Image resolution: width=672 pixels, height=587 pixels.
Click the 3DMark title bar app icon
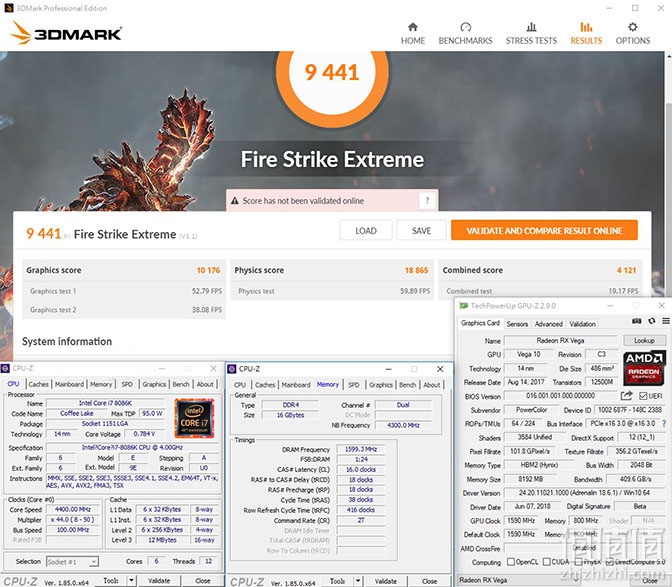pyautogui.click(x=9, y=8)
